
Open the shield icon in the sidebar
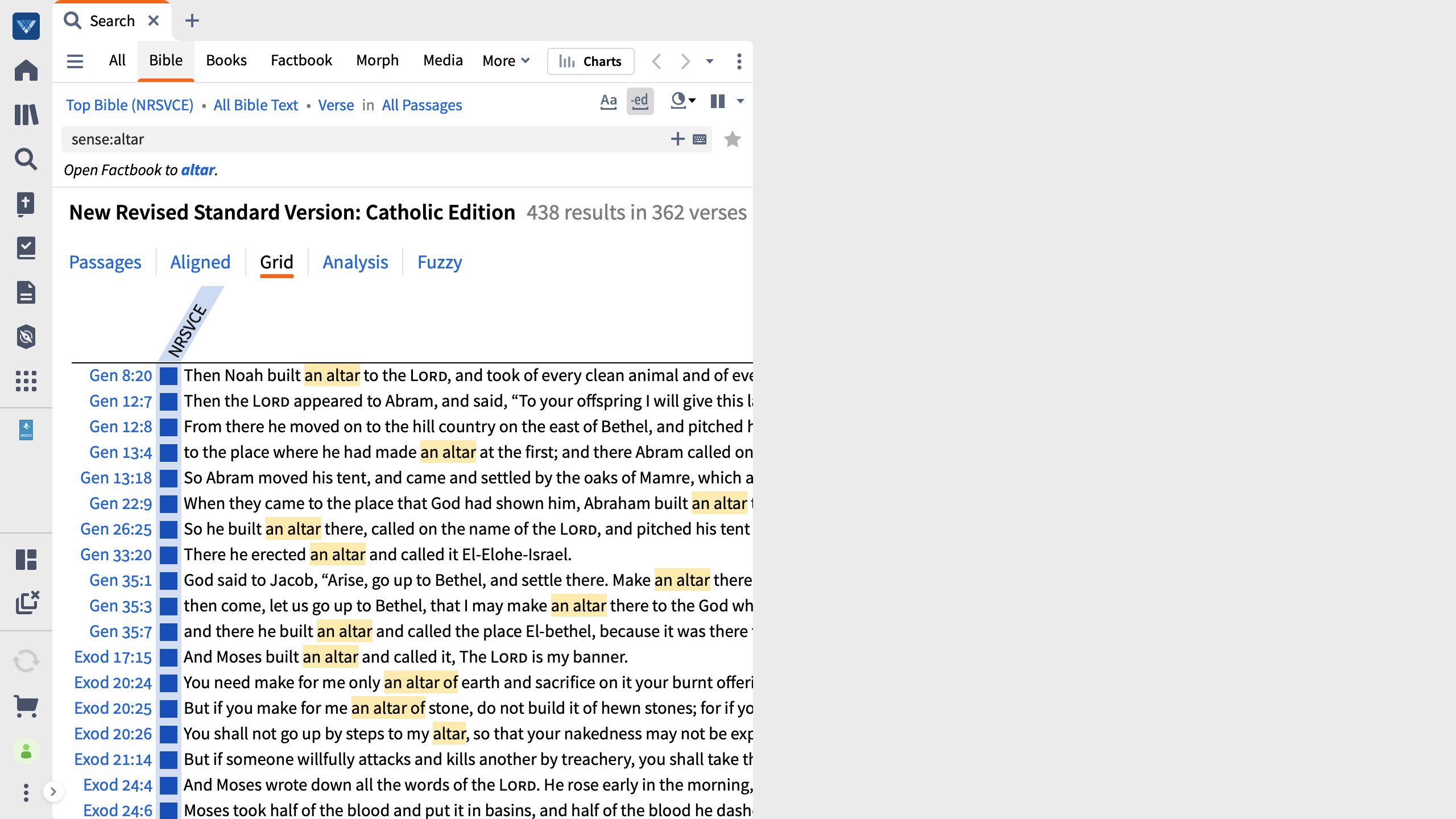[26, 337]
